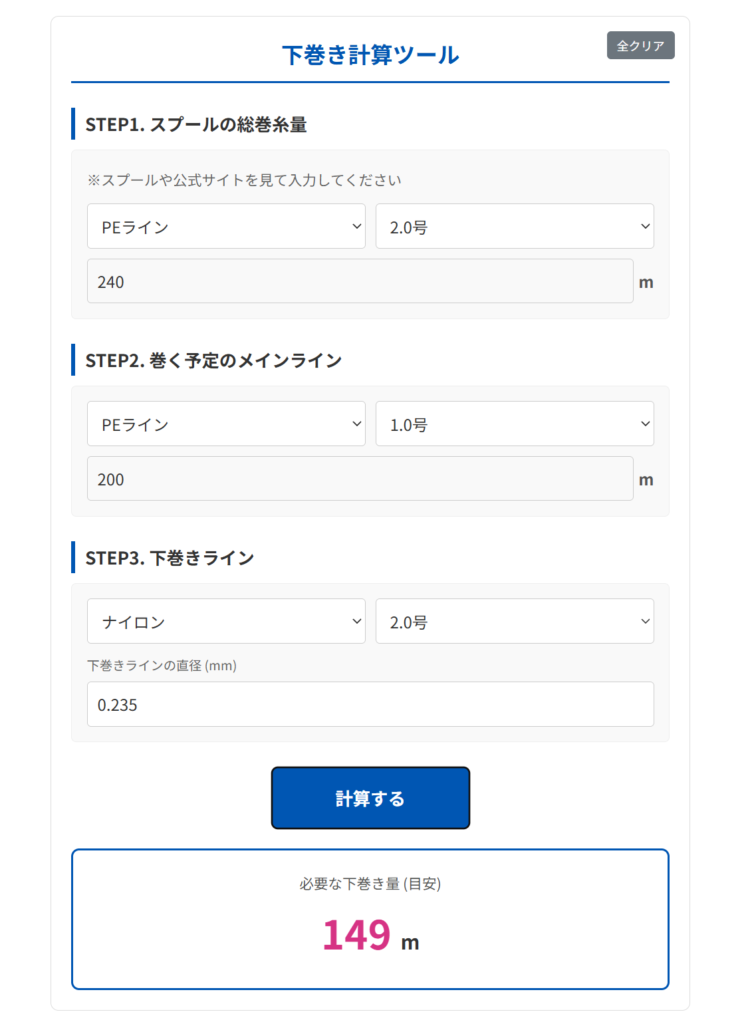This screenshot has height=1024, width=752.
Task: Click the 全クリア clear-all button
Action: [640, 46]
